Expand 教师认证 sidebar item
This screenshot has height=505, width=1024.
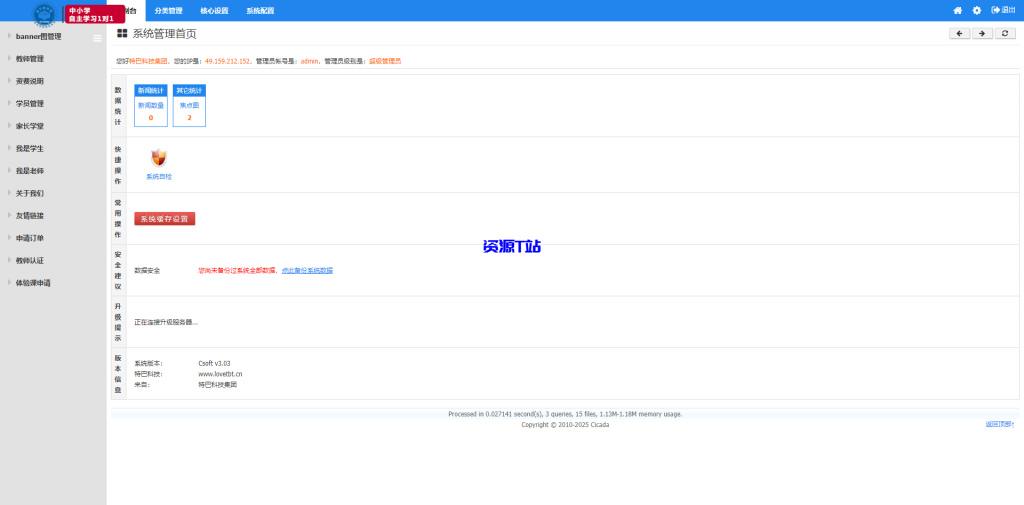pos(30,260)
